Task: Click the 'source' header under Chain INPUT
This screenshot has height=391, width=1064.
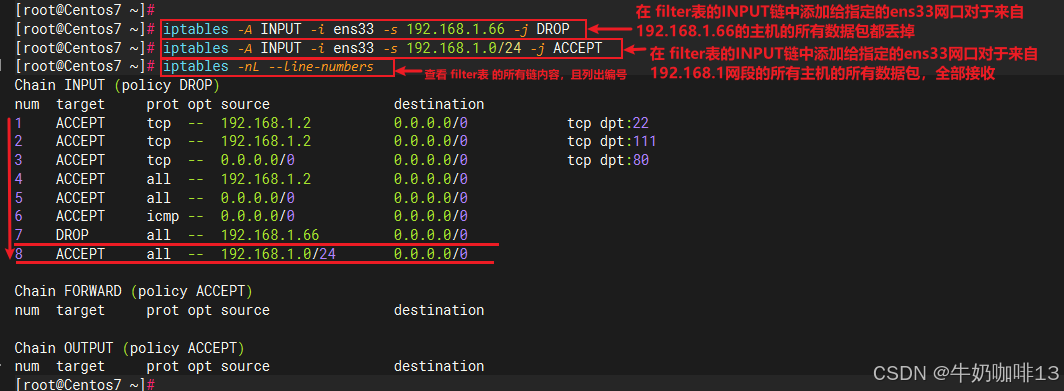Action: click(x=245, y=104)
